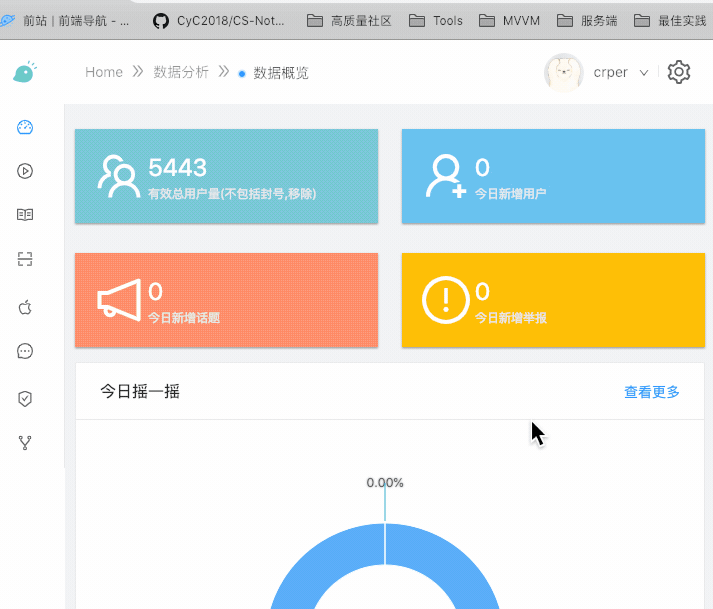Screen dimensions: 713x609
Task: Open the MVVM bookmark folder
Action: tap(509, 21)
